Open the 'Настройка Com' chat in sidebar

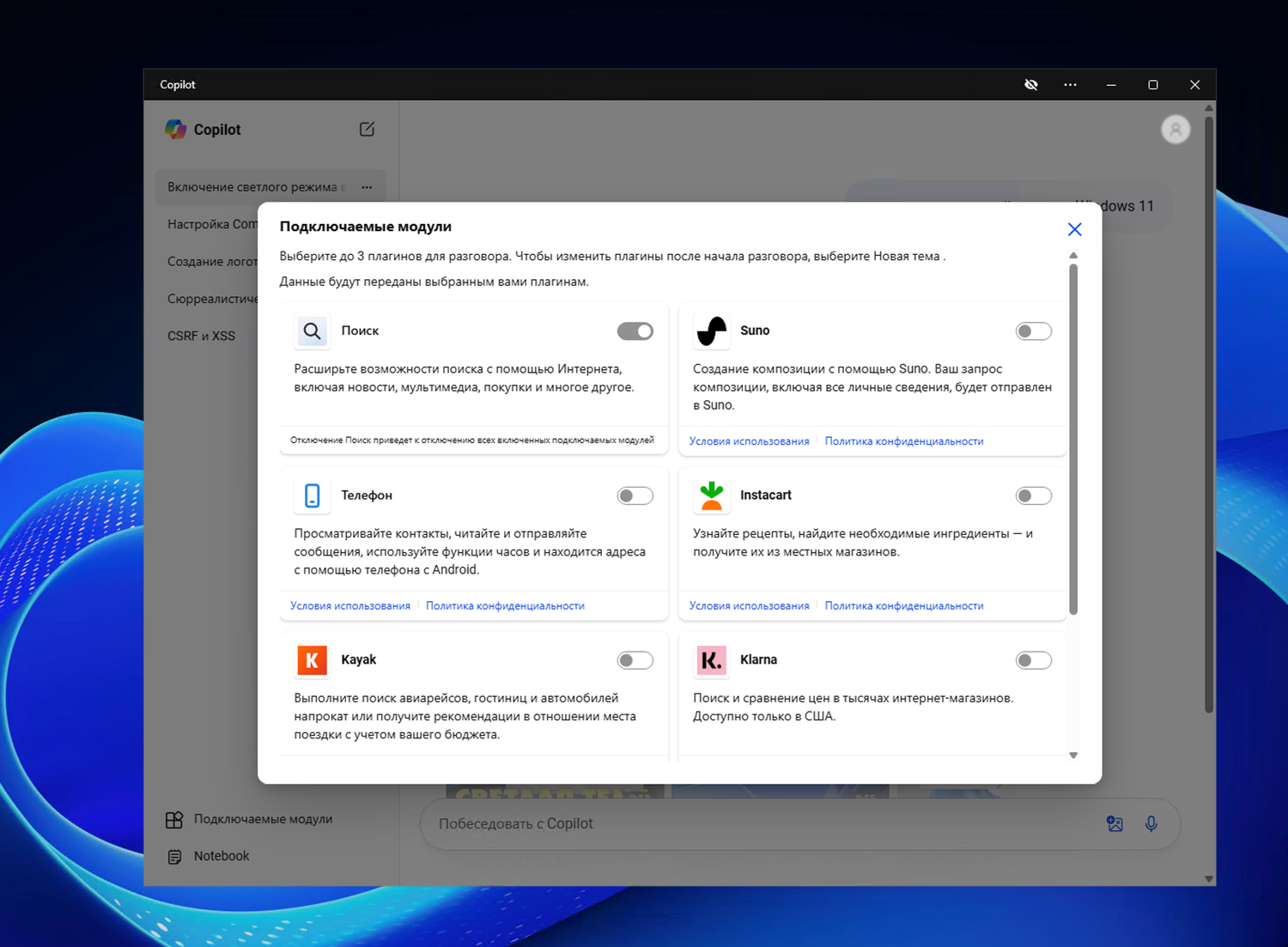(212, 224)
